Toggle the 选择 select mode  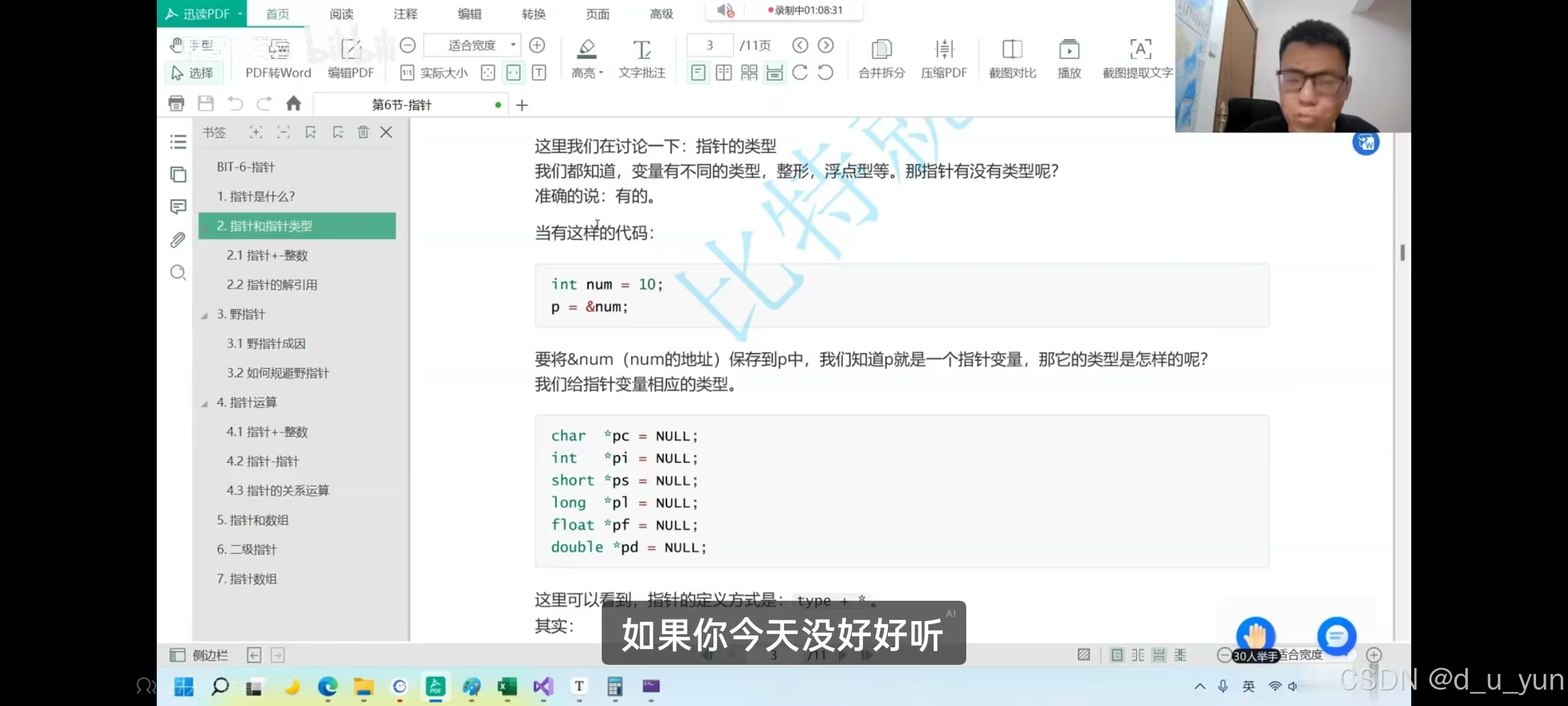[x=193, y=73]
